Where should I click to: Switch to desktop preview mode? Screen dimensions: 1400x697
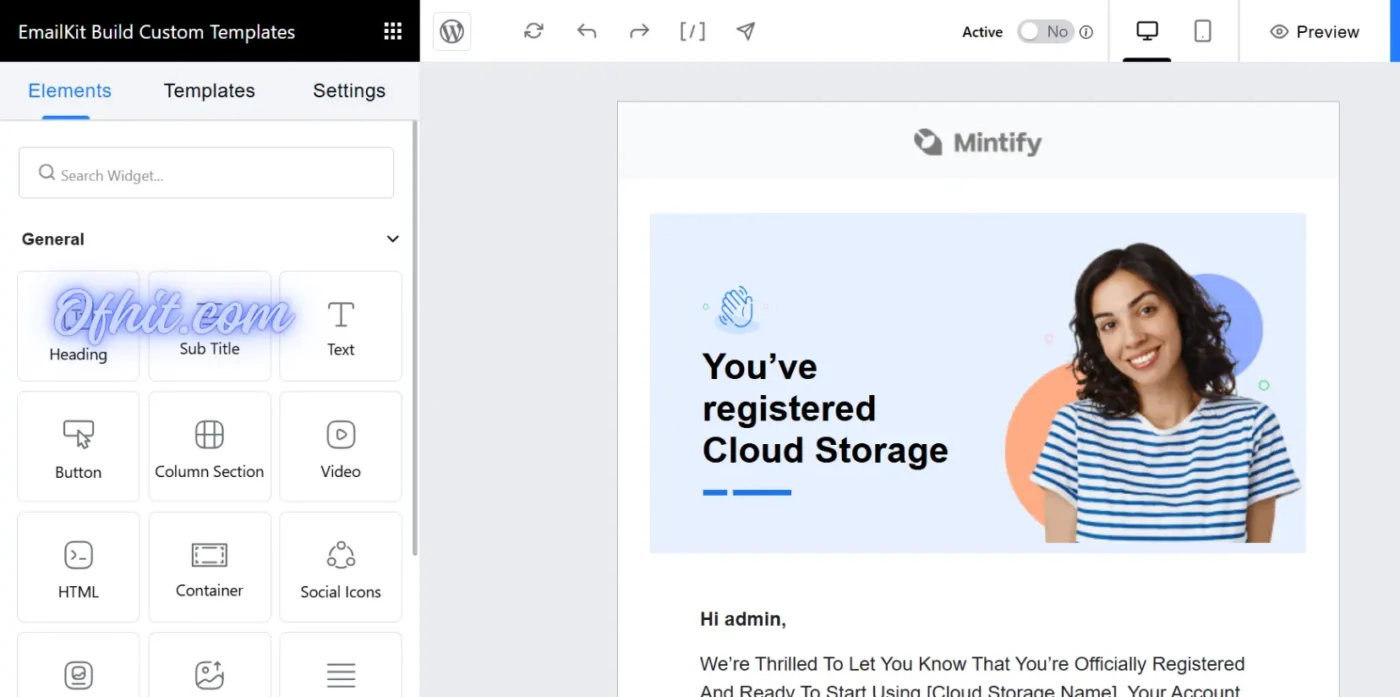point(1146,31)
